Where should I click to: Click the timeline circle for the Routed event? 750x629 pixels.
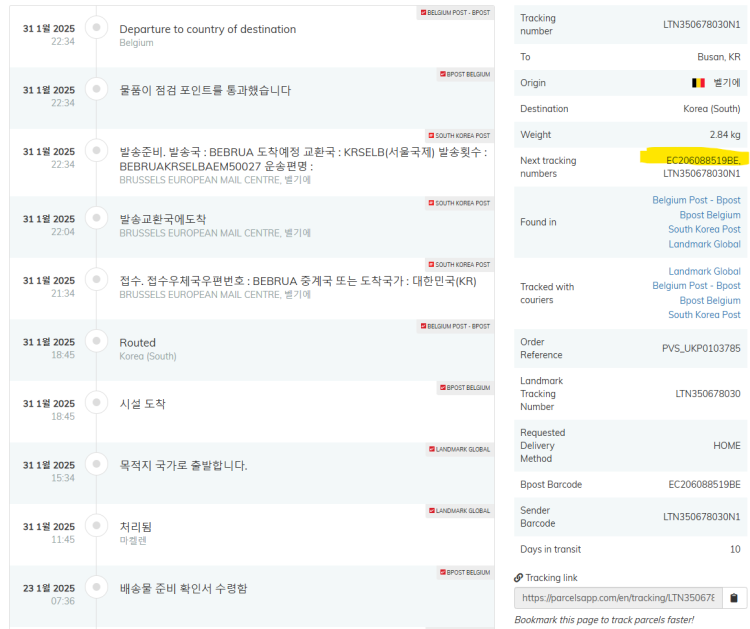click(96, 342)
